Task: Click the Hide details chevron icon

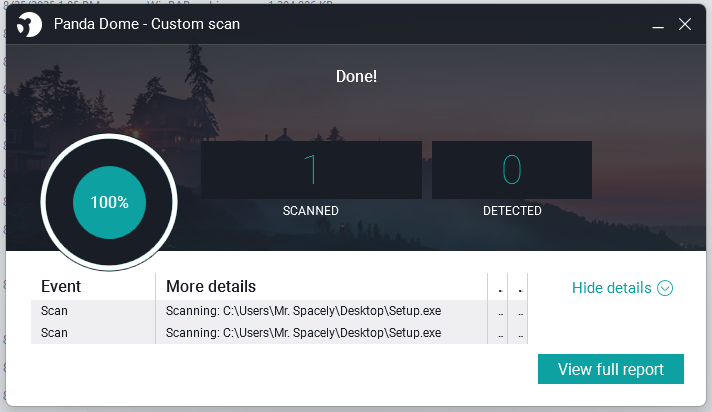Action: click(665, 288)
